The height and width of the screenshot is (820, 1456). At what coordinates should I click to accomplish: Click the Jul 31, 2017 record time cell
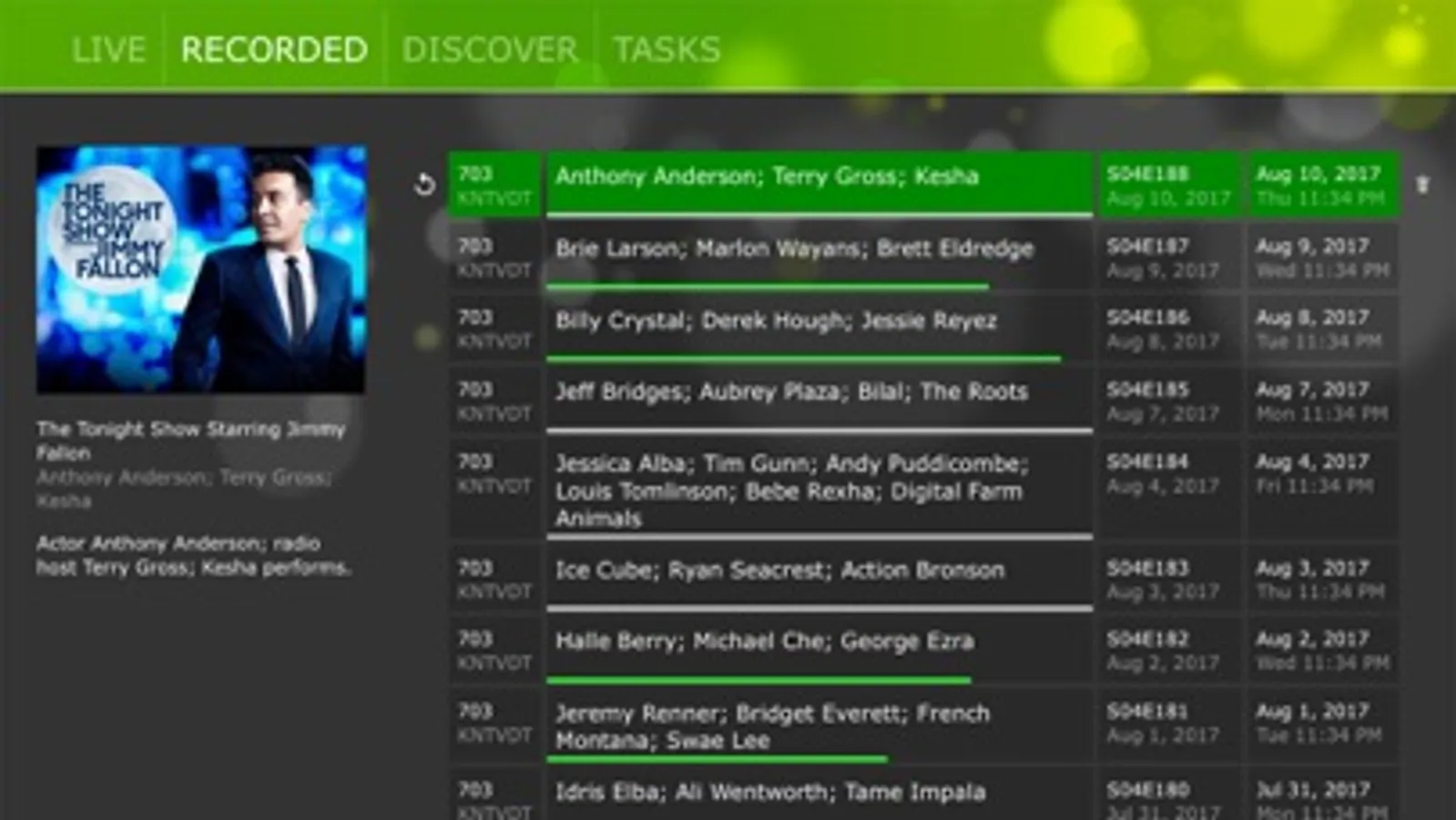pos(1322,794)
